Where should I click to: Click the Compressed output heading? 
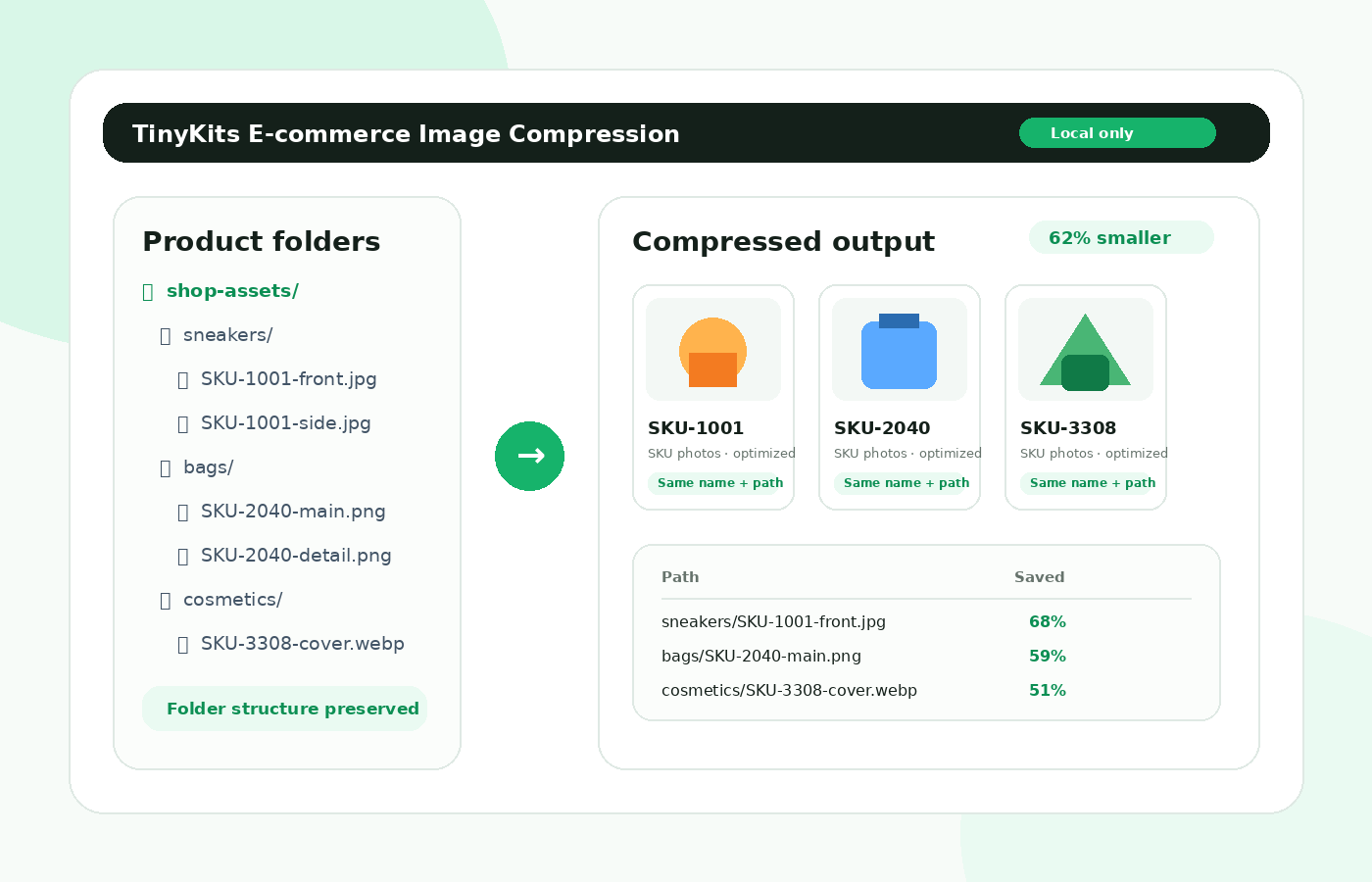784,241
